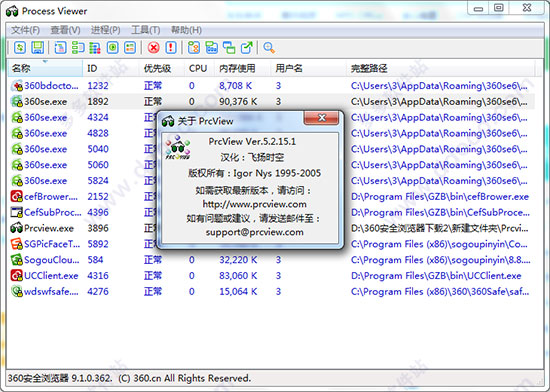Click the floppy disk Save toolbar icon

[38, 47]
